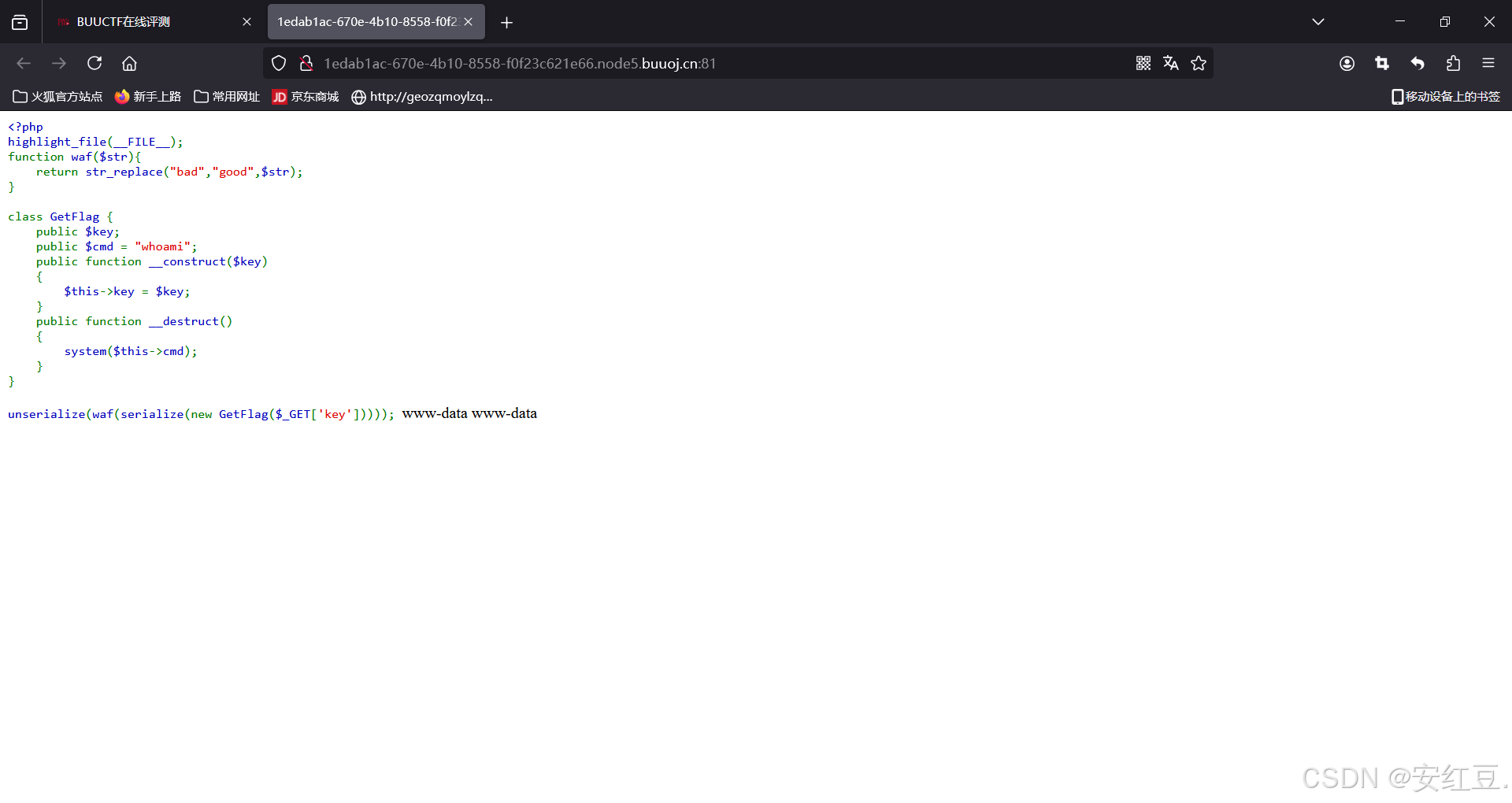1512x803 pixels.
Task: Open 常用网址 bookmark folder
Action: (227, 97)
